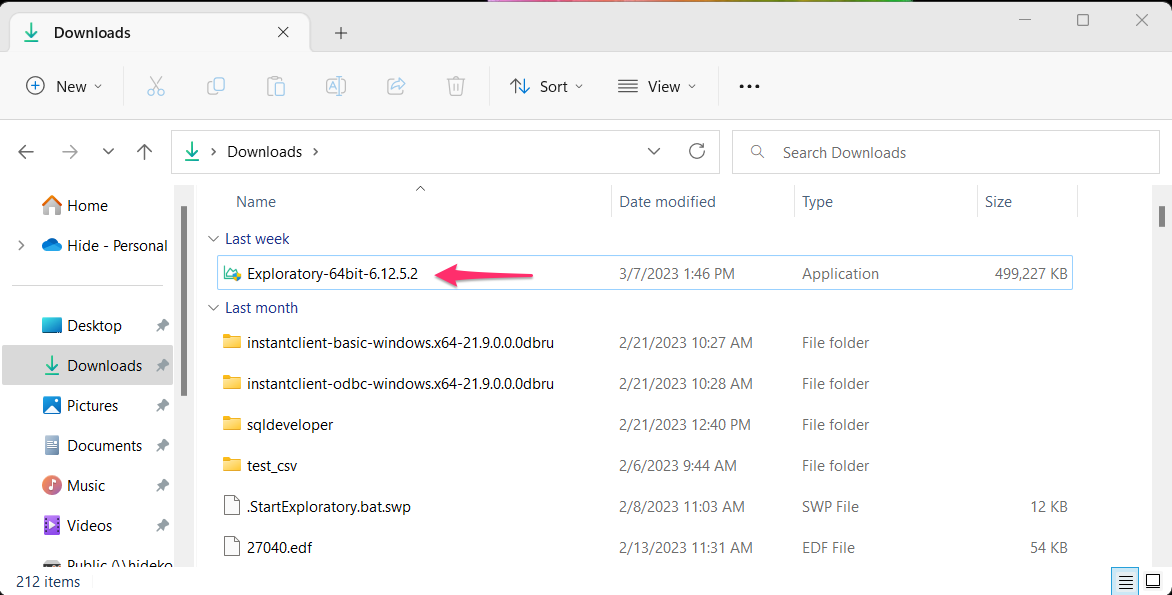The height and width of the screenshot is (595, 1172).
Task: Click the Paste icon in the toolbar
Action: pos(276,86)
